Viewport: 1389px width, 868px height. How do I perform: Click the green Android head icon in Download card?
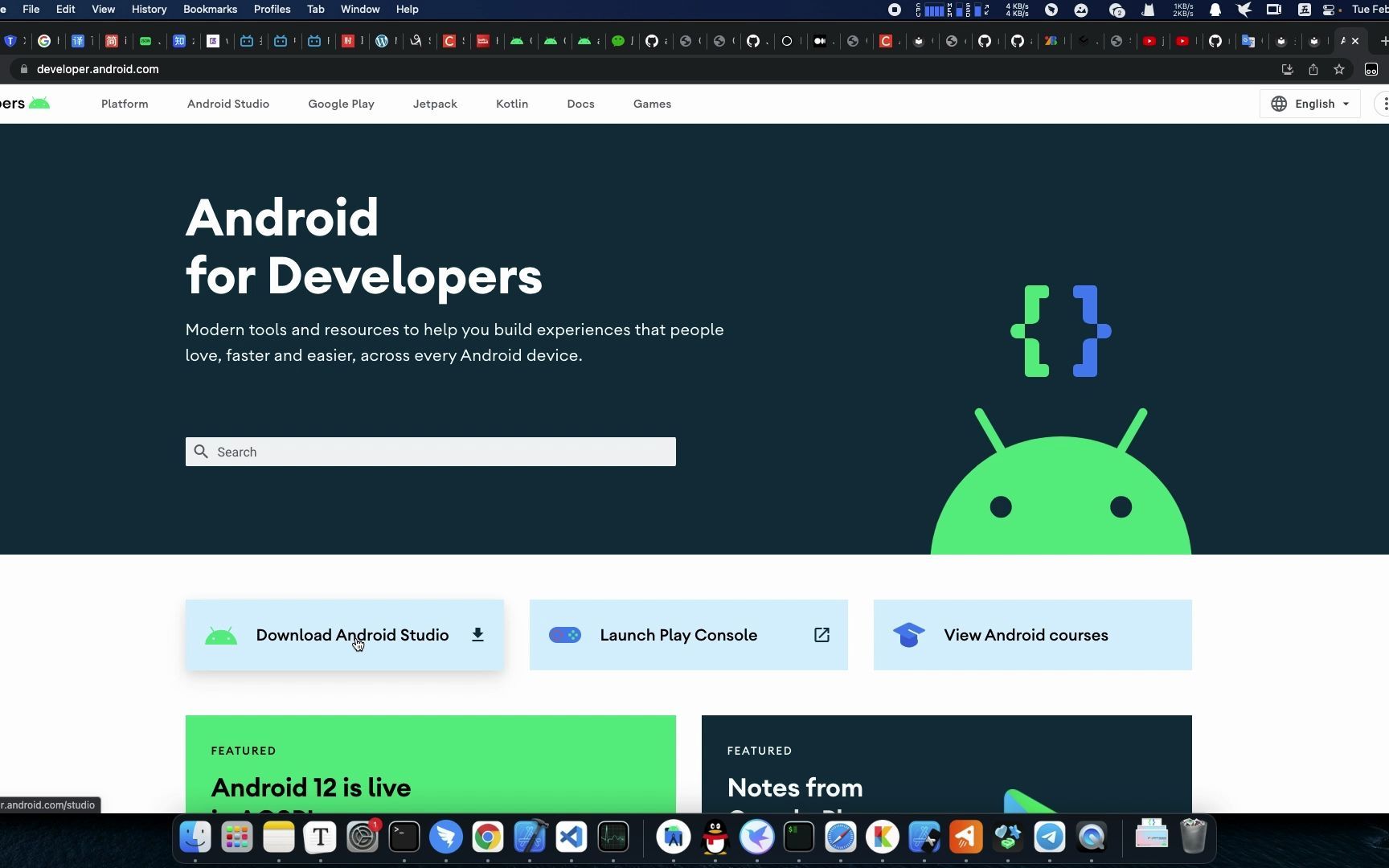click(221, 636)
